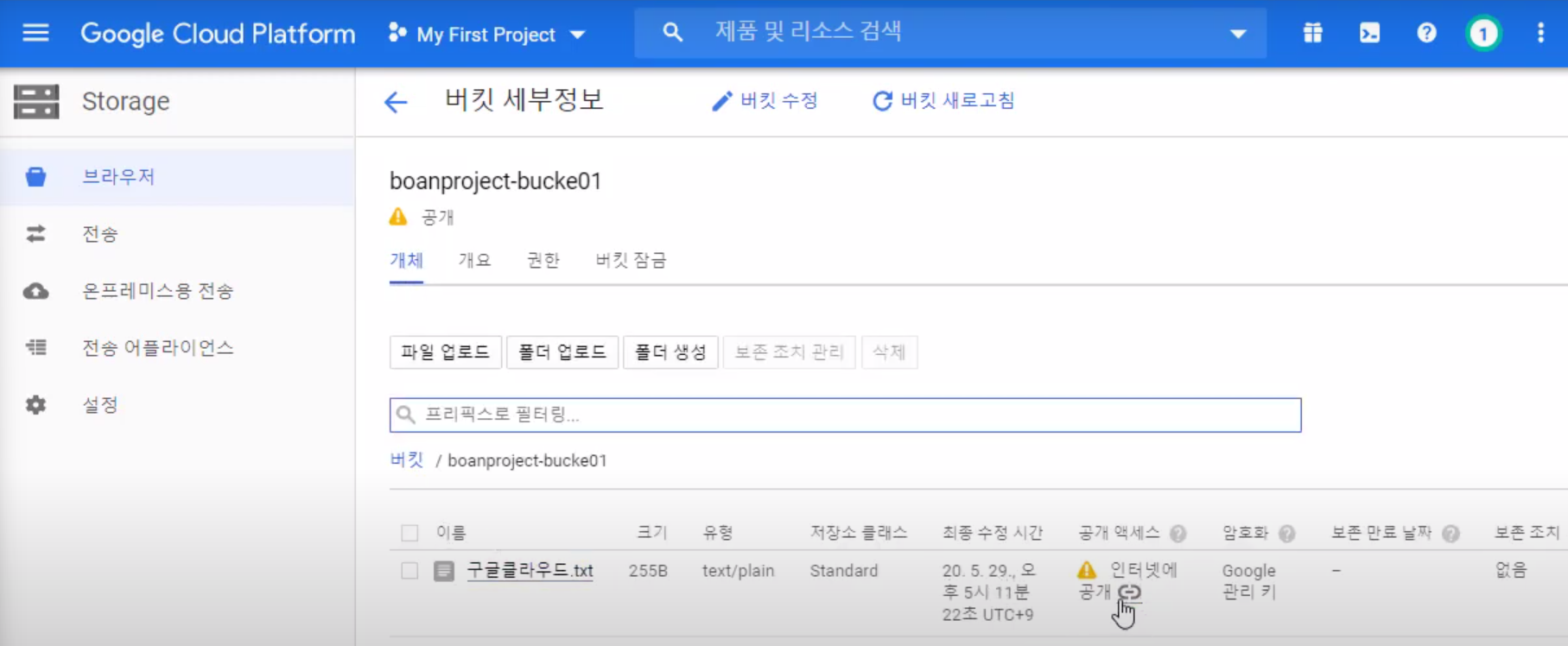Image resolution: width=1568 pixels, height=646 pixels.
Task: Activate the Cloud Shell icon
Action: 1369,33
